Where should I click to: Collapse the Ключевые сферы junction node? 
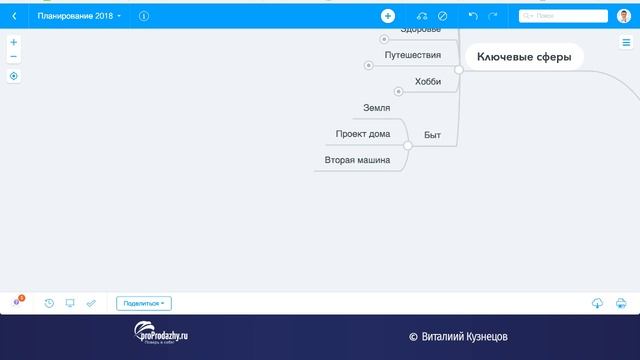[x=459, y=70]
